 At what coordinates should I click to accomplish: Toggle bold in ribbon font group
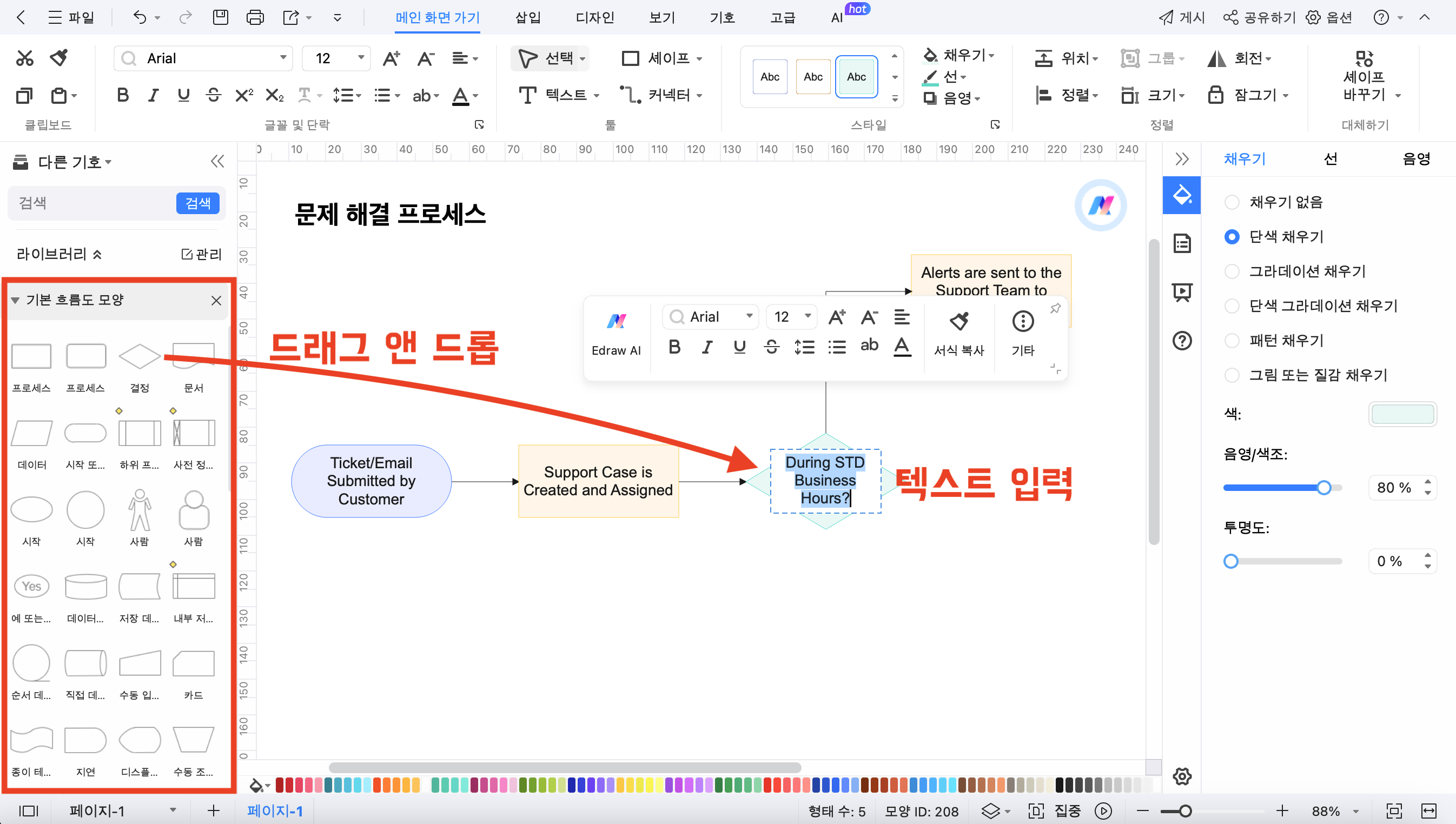(x=122, y=95)
